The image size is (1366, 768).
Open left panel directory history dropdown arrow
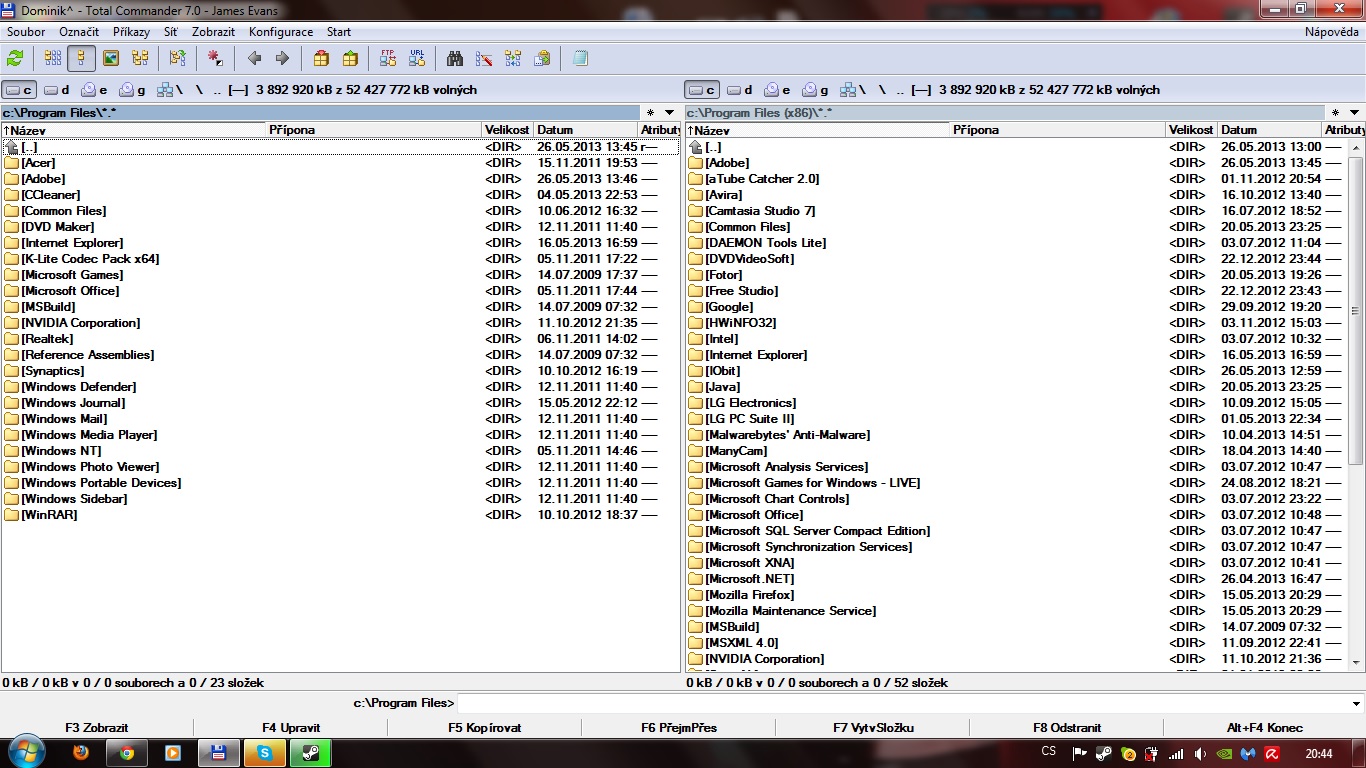coord(670,113)
